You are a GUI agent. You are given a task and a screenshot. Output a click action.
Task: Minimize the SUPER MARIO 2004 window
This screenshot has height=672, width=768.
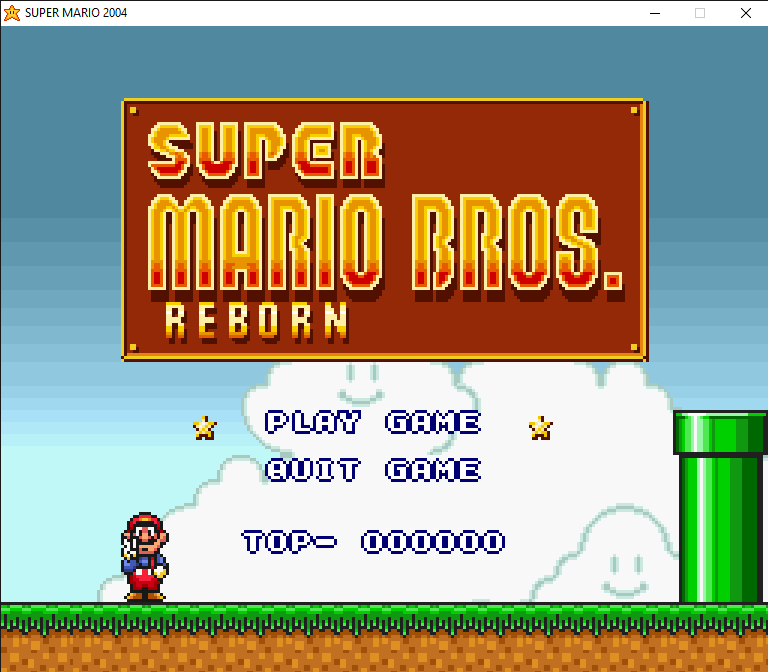pyautogui.click(x=655, y=13)
